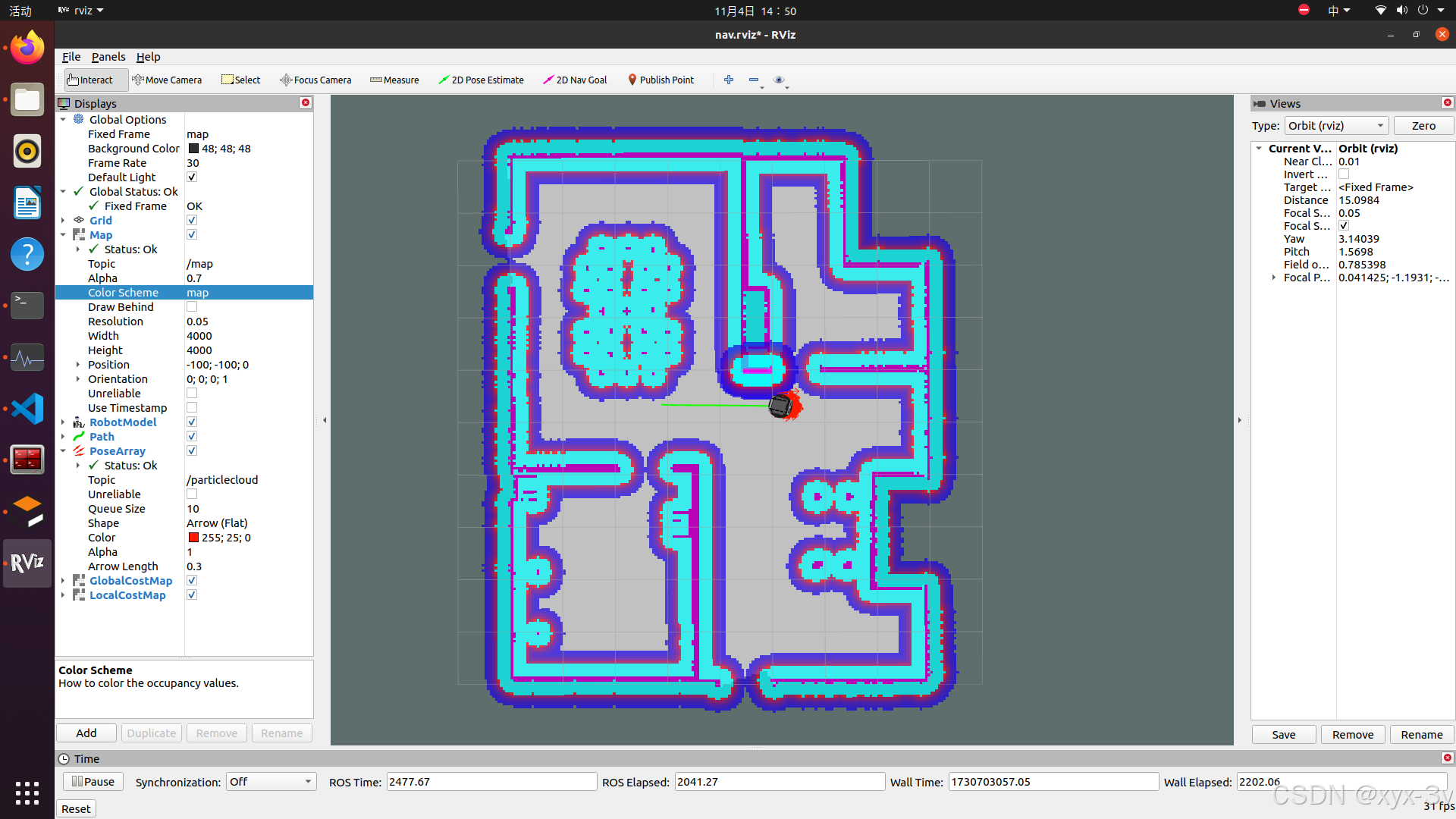Switch to Move Camera tool
Screen dimensions: 1456x819
pyautogui.click(x=167, y=80)
